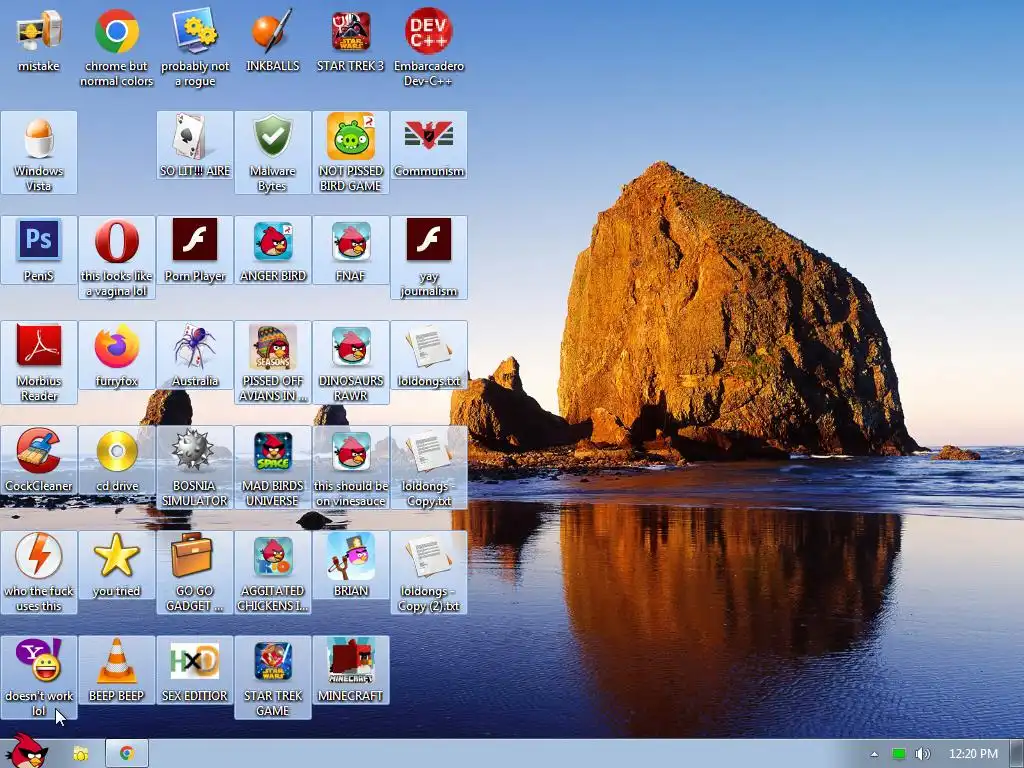Open 'chrome but normal colors' desktop shortcut
This screenshot has width=1024, height=768.
pyautogui.click(x=116, y=31)
